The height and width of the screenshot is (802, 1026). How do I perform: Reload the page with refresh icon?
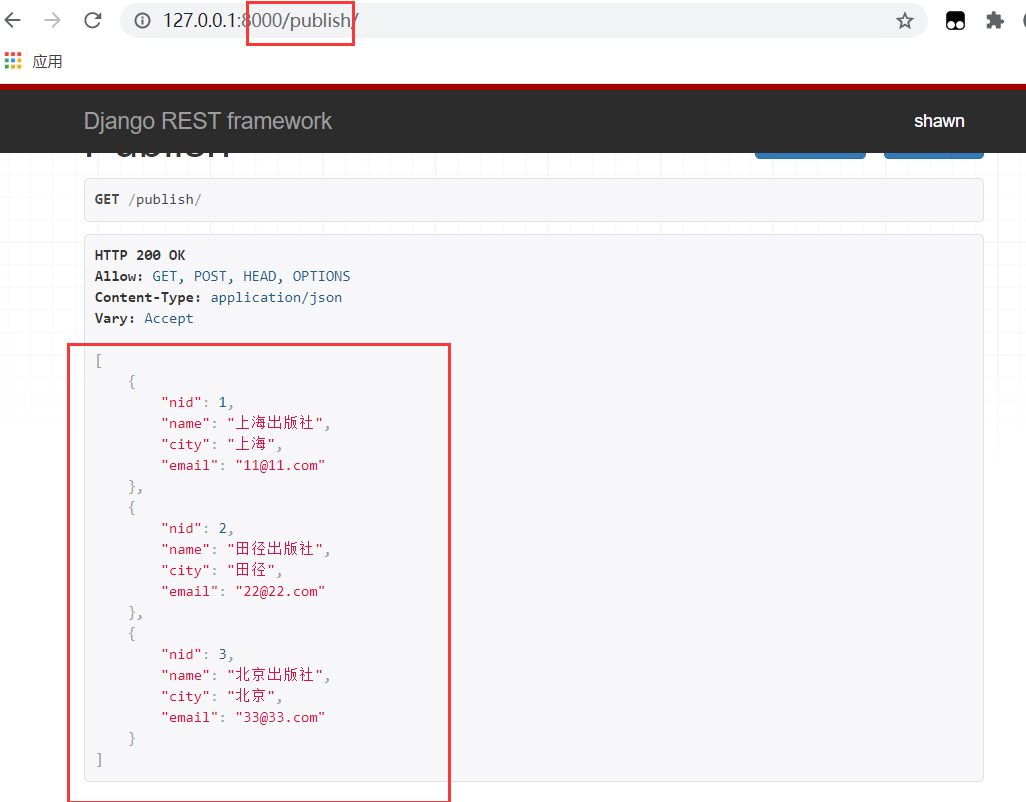click(x=93, y=20)
